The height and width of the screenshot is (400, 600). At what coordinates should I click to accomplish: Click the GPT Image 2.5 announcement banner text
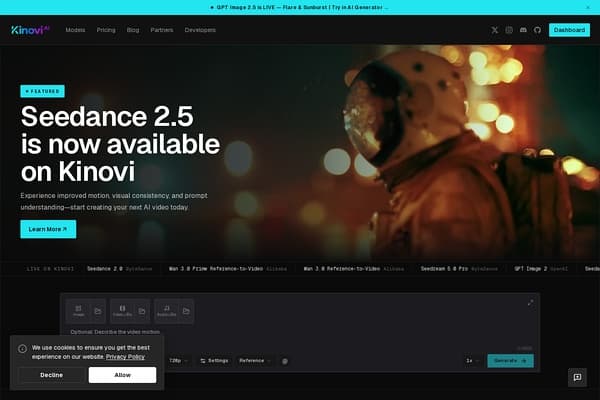coord(300,7)
